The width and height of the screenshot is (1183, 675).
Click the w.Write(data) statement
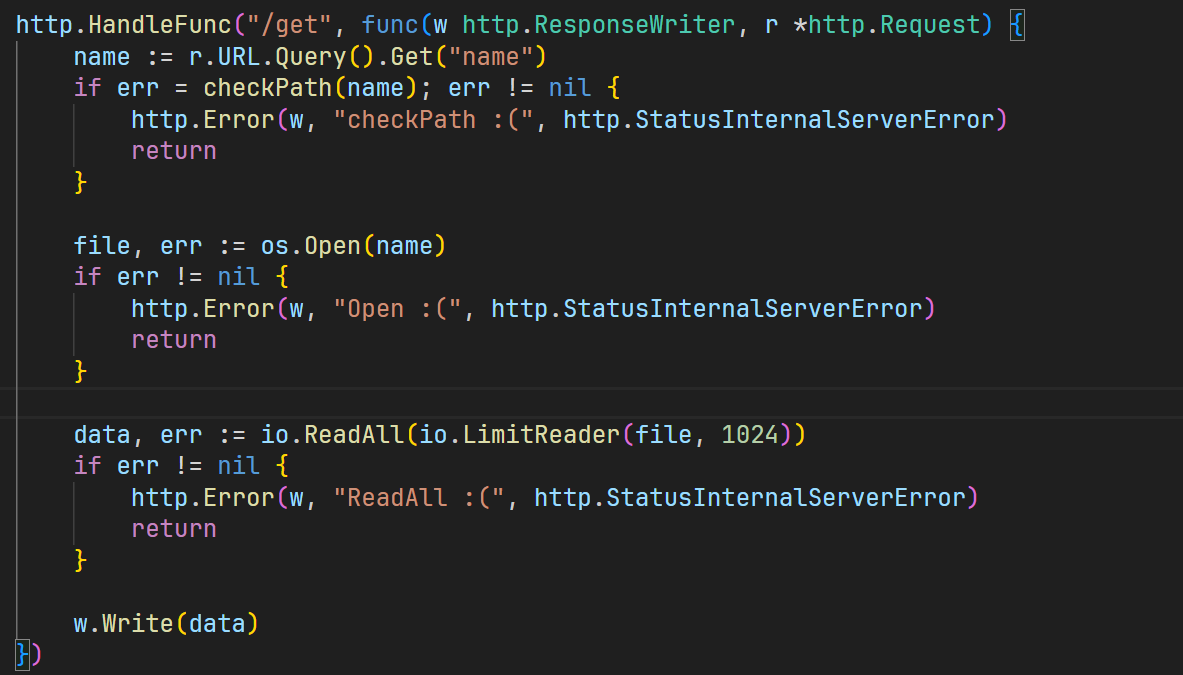(x=166, y=624)
